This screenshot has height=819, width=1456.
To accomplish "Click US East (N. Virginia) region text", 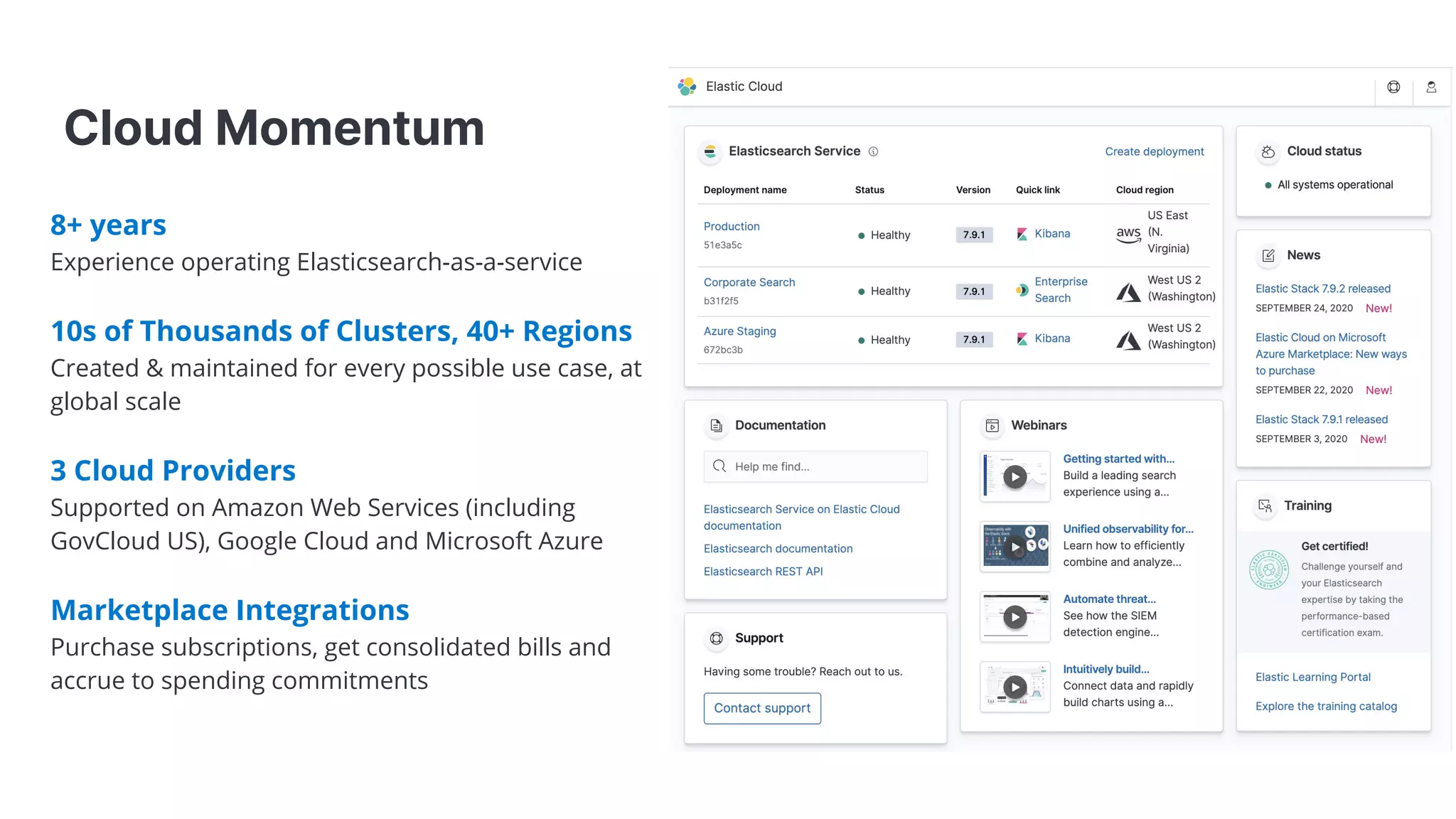I will (1168, 232).
